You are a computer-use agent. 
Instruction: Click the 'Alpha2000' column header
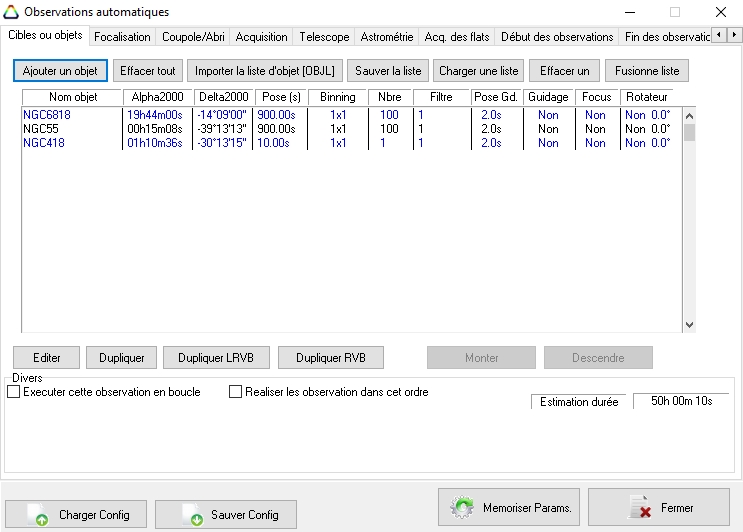point(157,97)
